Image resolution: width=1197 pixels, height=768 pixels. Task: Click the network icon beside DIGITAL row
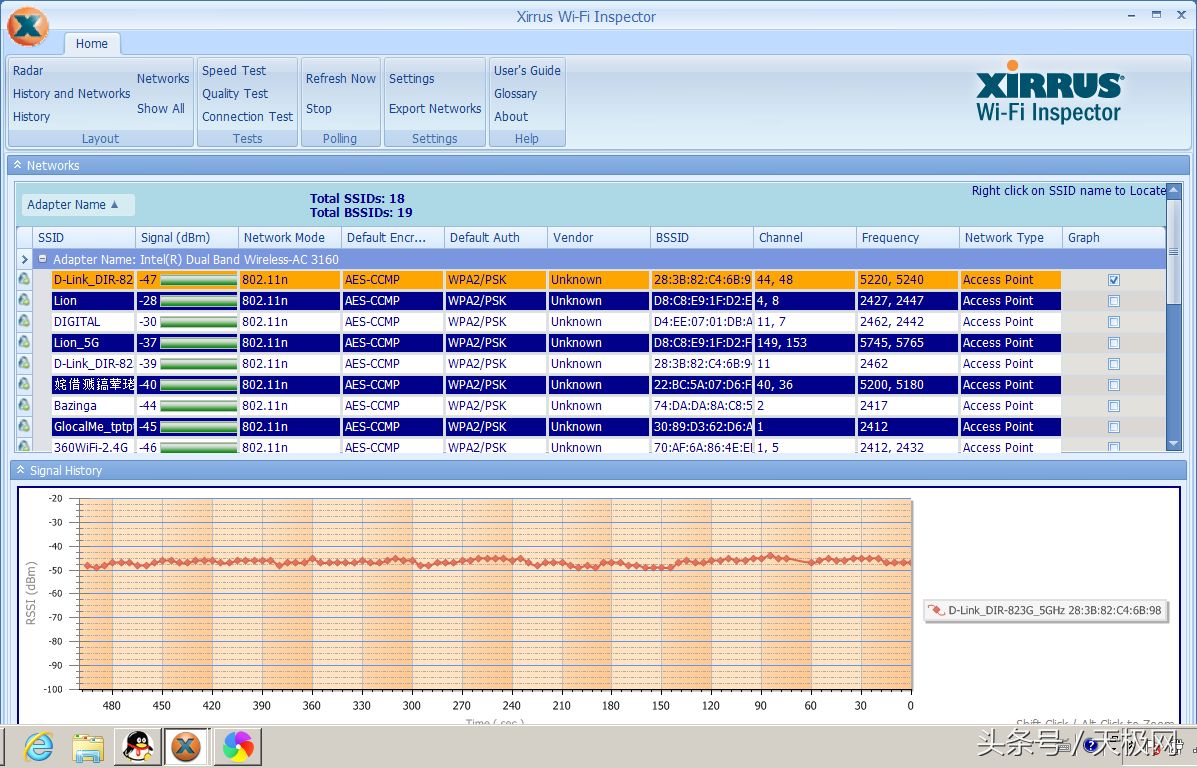point(24,321)
